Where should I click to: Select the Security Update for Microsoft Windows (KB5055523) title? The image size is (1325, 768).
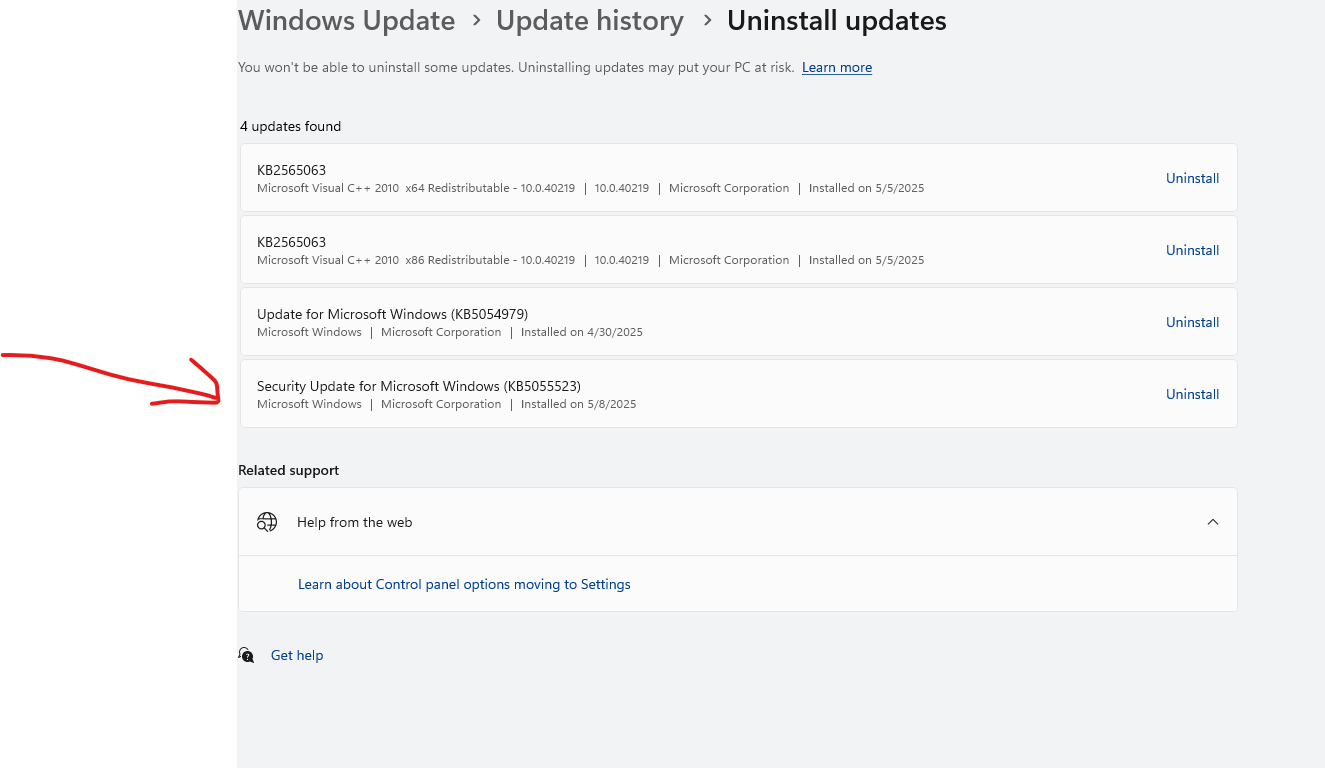419,386
